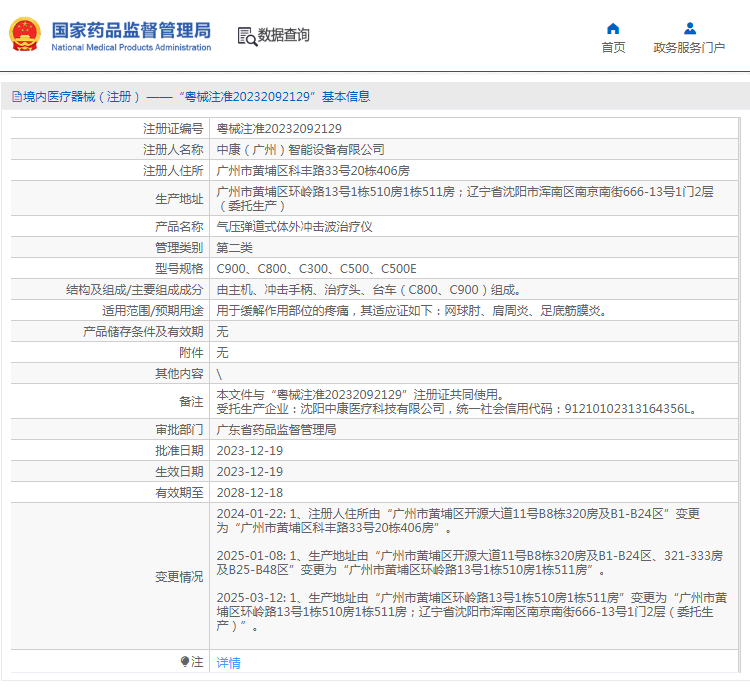Viewport: 750px width, 687px height.
Task: Select 气压弹道式体外冲击波治疗仪 product name
Action: point(294,227)
